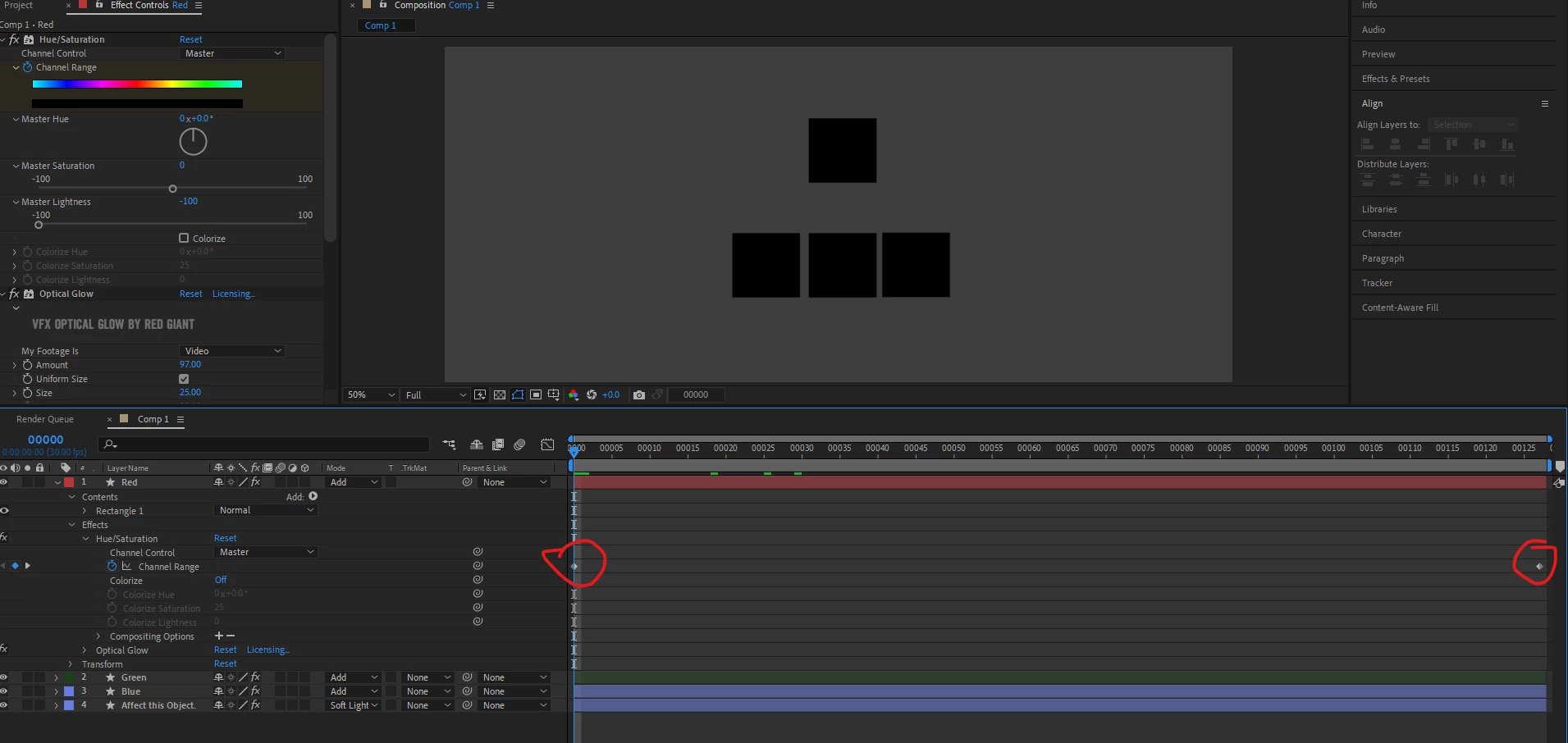Open the Graph Editor in the timeline

pyautogui.click(x=547, y=444)
